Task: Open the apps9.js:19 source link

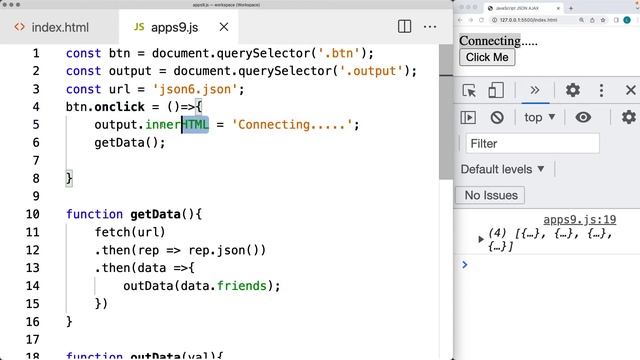Action: tap(580, 220)
